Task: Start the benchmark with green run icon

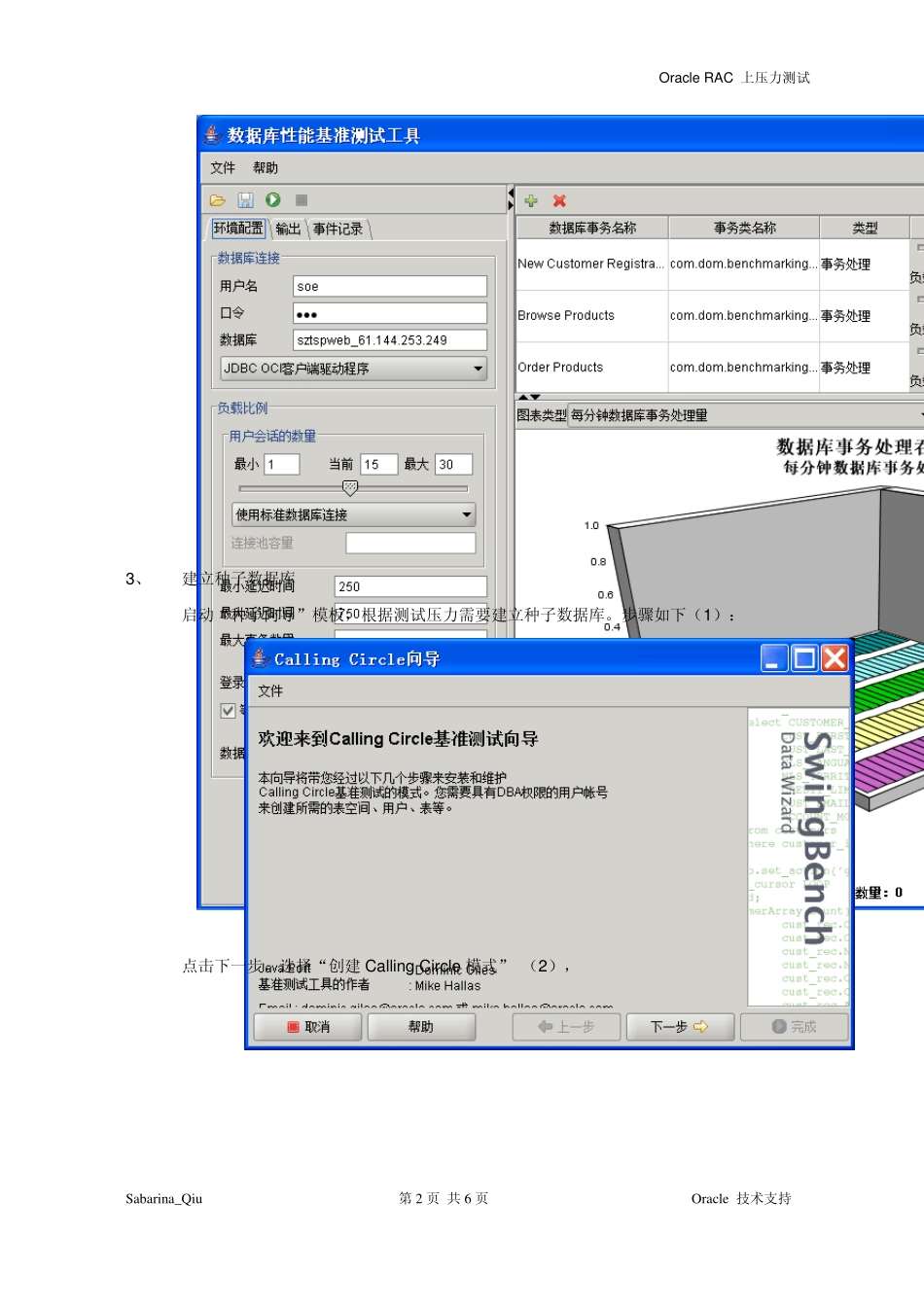Action: [273, 199]
